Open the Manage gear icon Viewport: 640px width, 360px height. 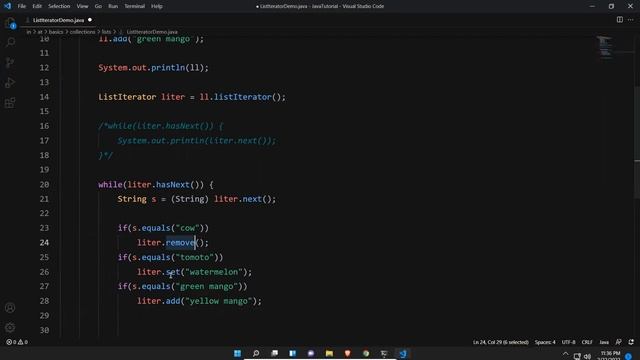10,327
